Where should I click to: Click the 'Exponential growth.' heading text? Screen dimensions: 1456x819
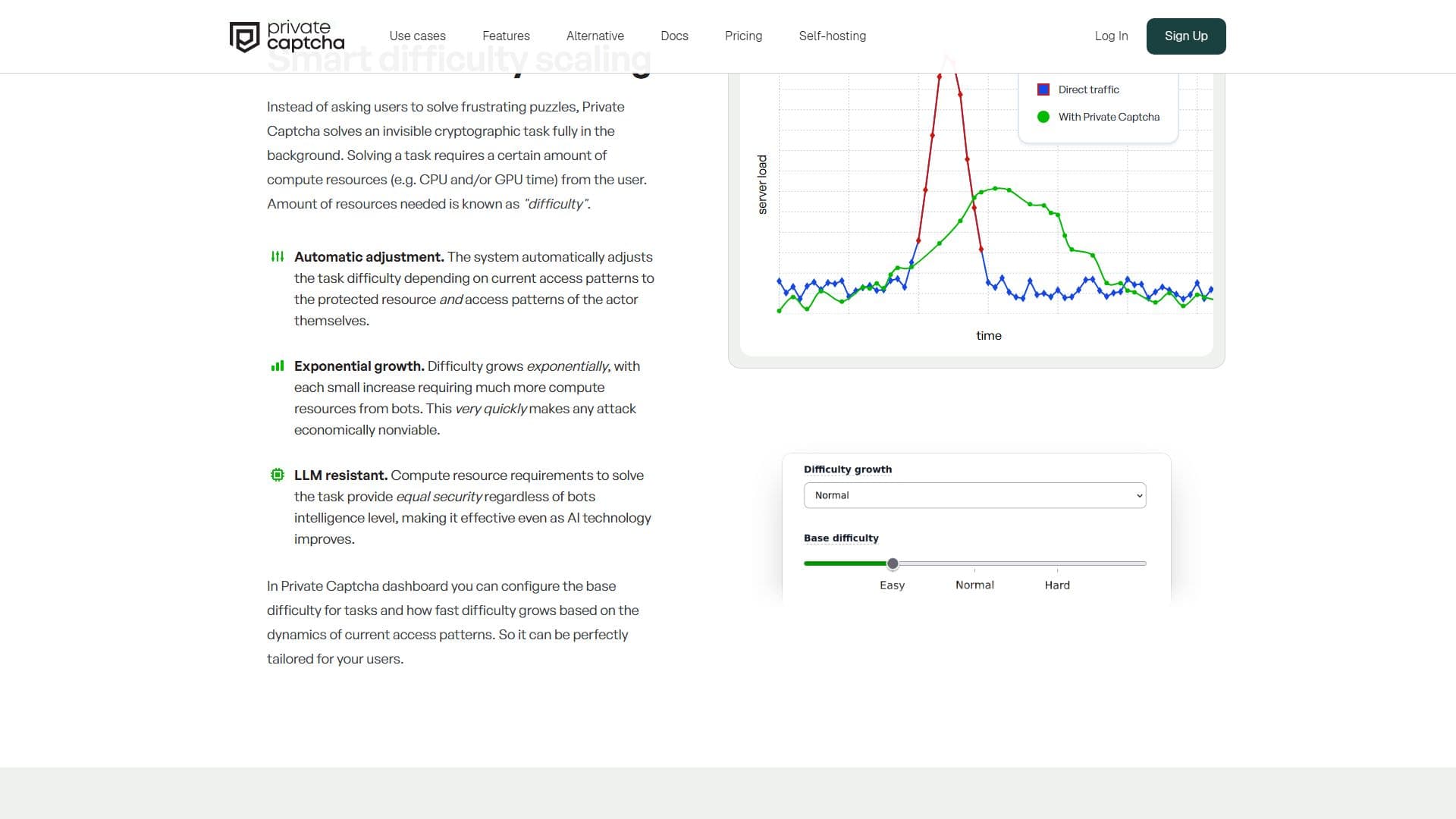tap(359, 366)
